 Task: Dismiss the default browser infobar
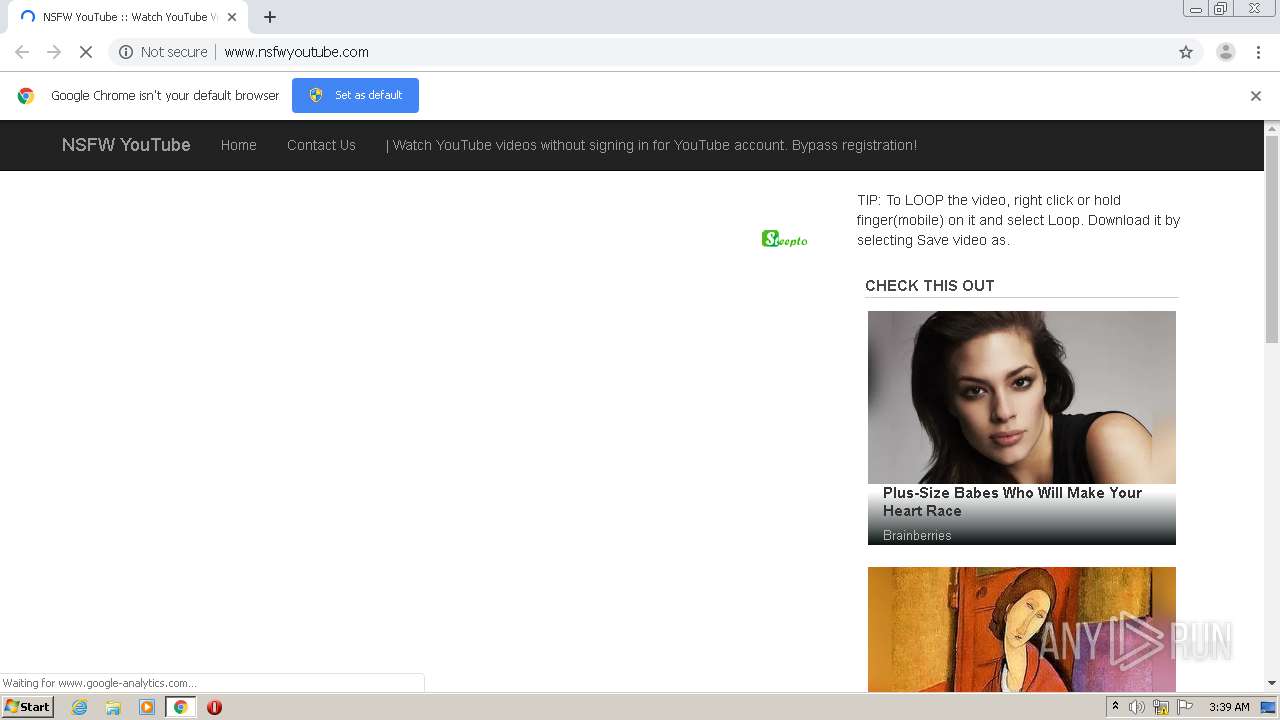(x=1256, y=96)
